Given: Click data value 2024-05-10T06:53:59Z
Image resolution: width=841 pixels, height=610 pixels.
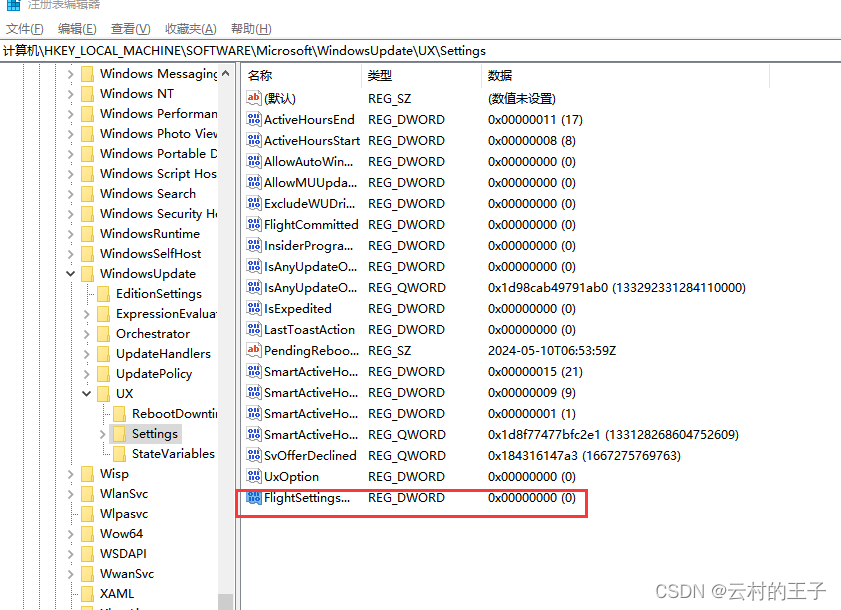Looking at the screenshot, I should click(552, 351).
